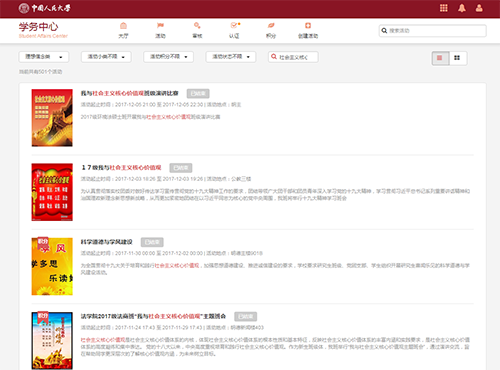Open the leaf points nav icon
Image resolution: width=500 pixels, height=370 pixels.
(271, 26)
